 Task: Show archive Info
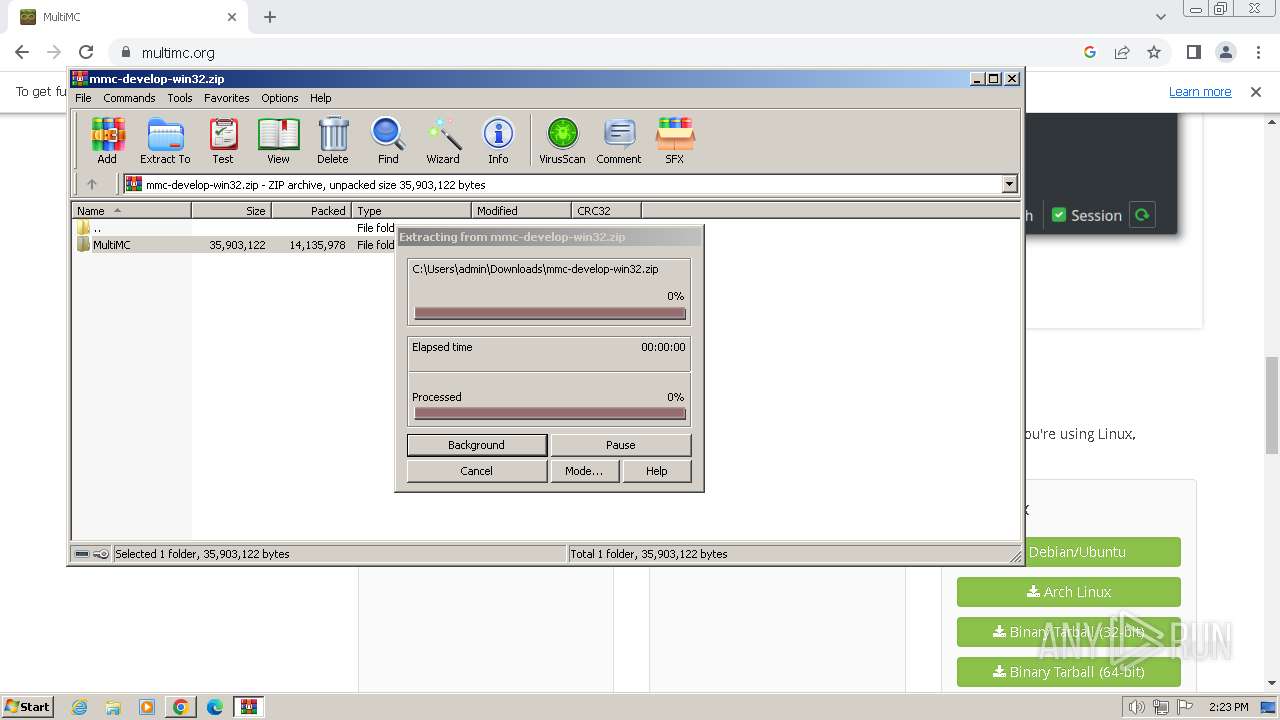coord(498,140)
